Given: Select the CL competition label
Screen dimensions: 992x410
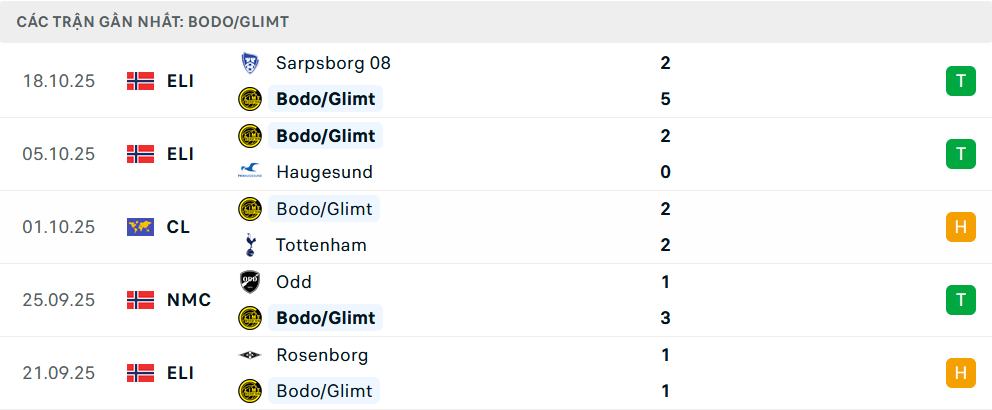Looking at the screenshot, I should pyautogui.click(x=179, y=227).
